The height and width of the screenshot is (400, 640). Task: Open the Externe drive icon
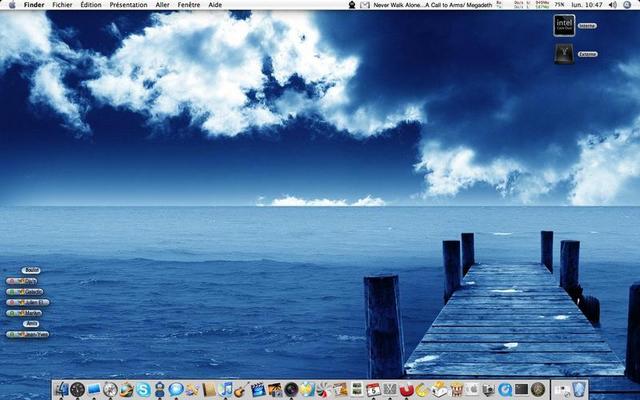pos(564,54)
